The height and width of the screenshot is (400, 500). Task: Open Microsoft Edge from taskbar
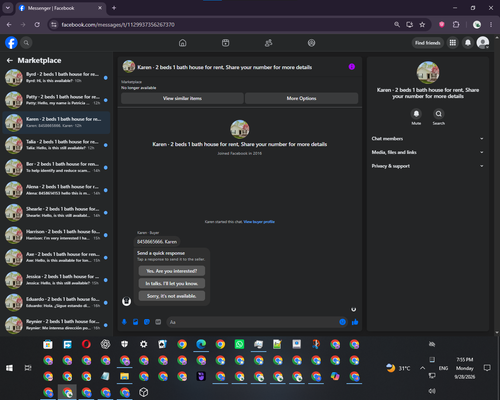201,344
